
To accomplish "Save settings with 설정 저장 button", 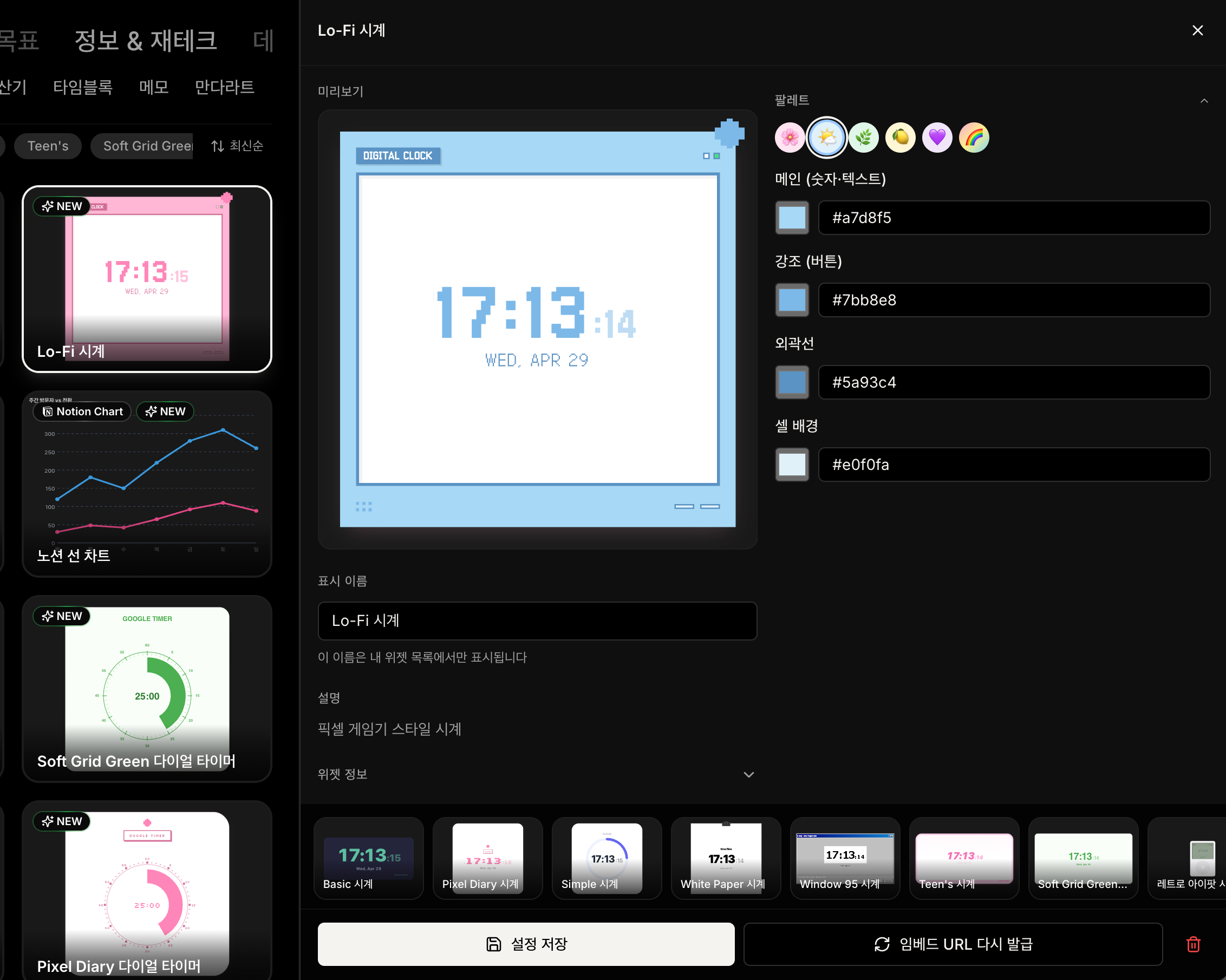I will 526,944.
